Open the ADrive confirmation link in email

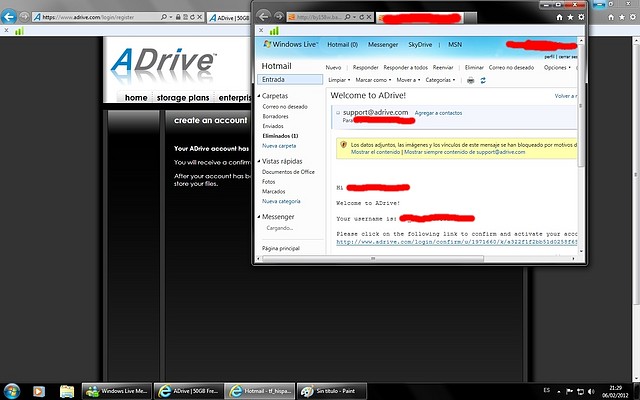[456, 242]
